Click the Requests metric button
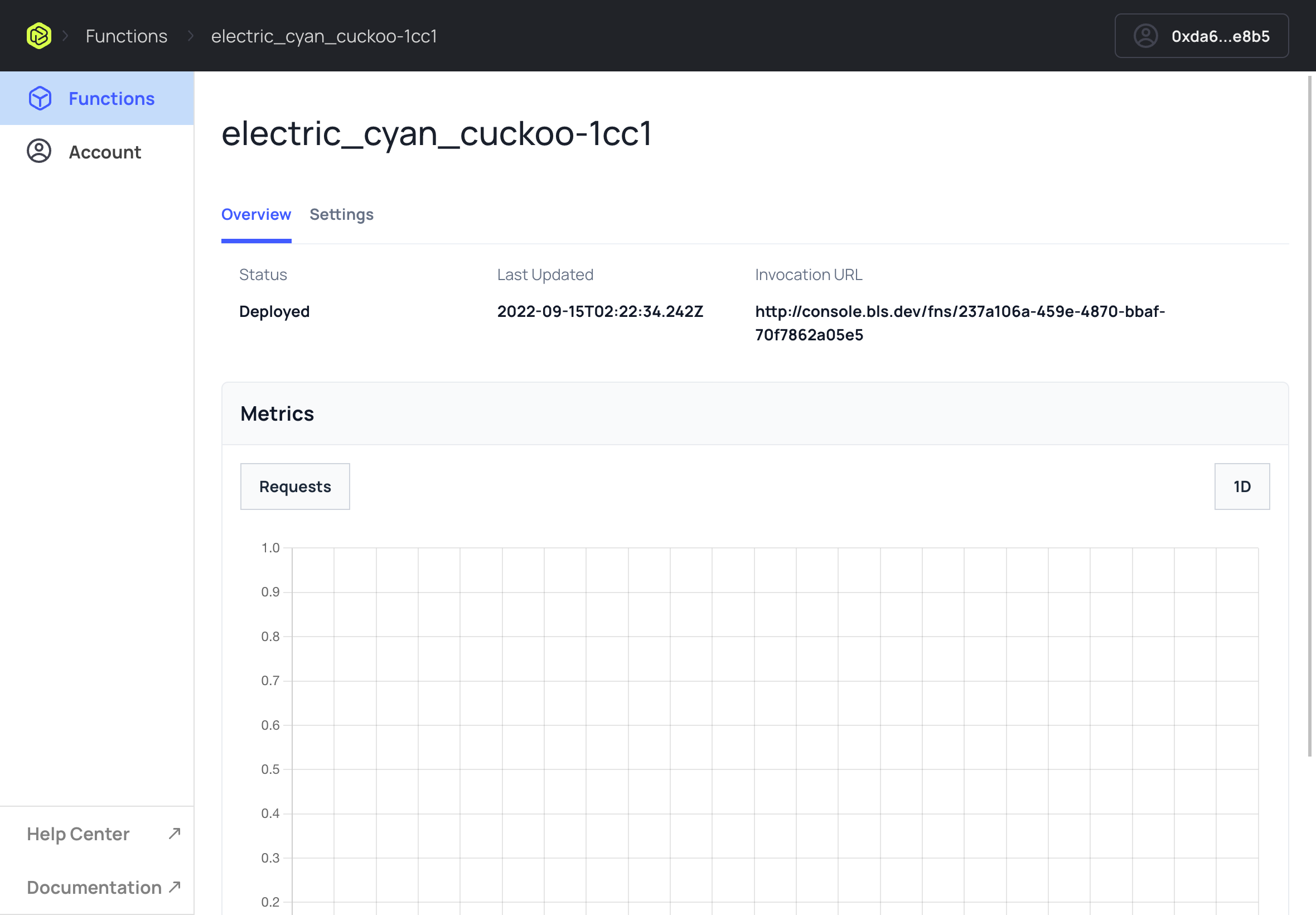Screen dimensions: 1316x915 (x=294, y=486)
